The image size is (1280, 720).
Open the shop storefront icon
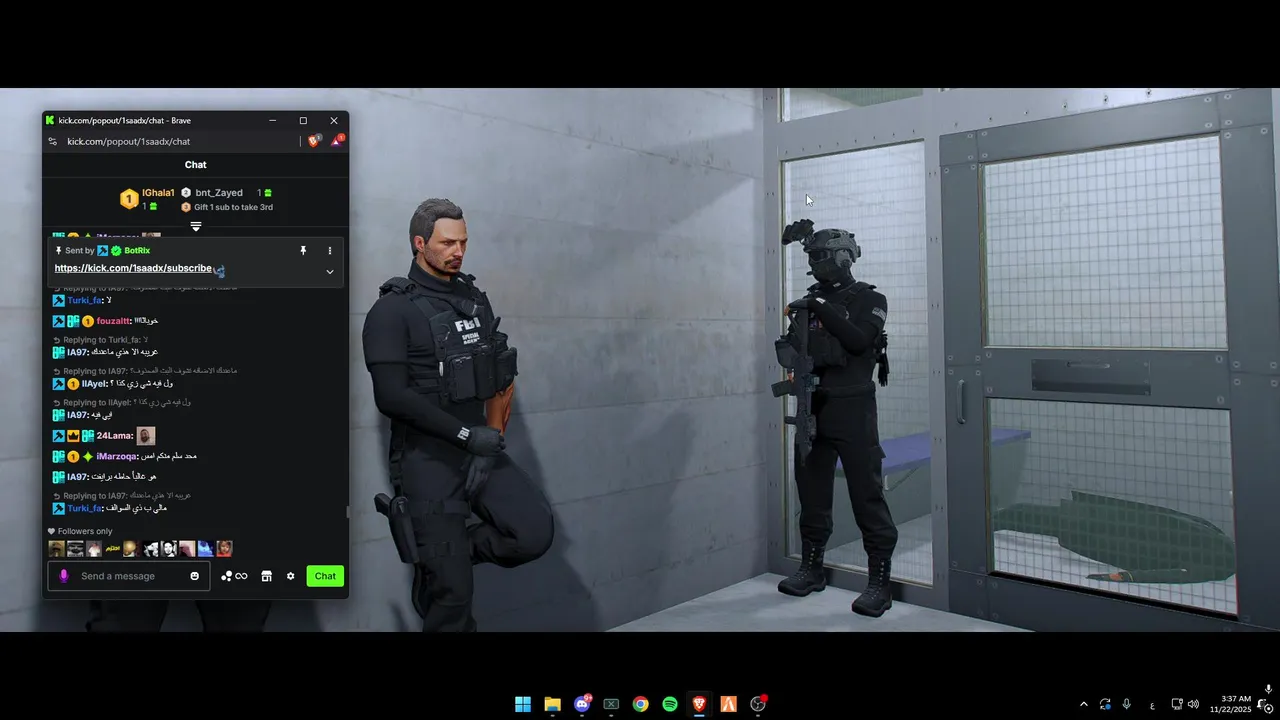(267, 576)
